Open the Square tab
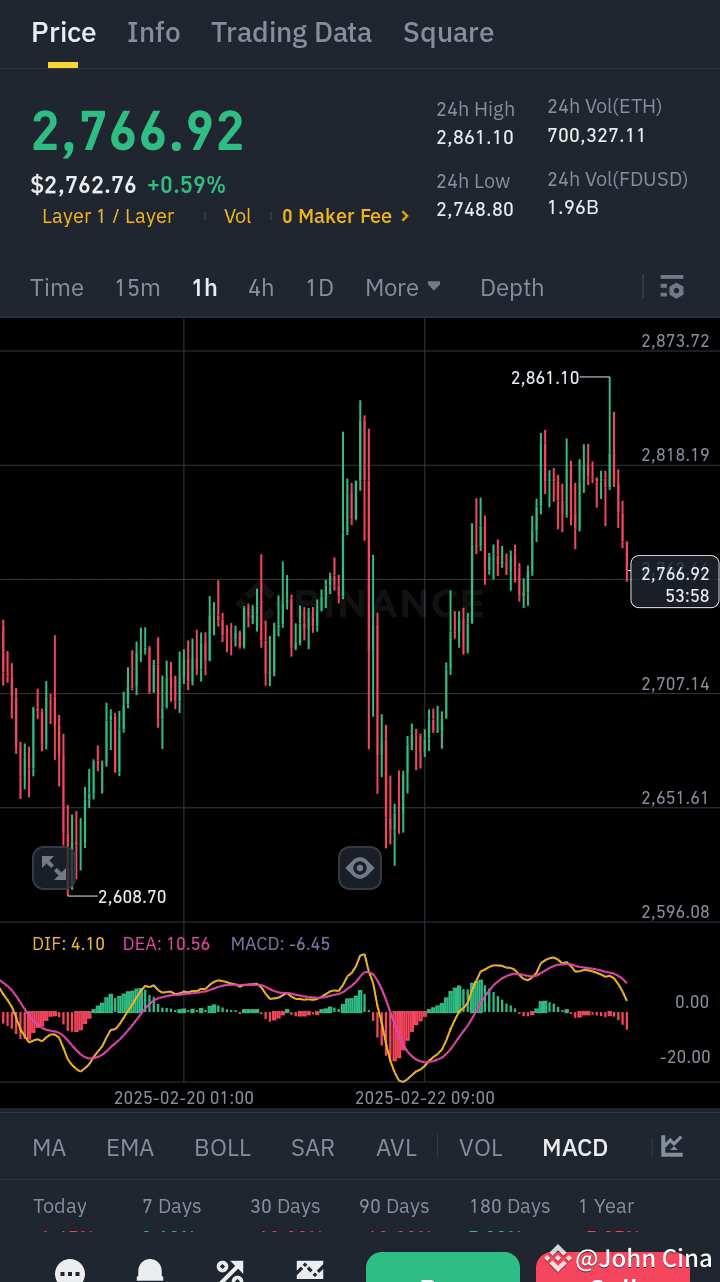720x1282 pixels. tap(448, 32)
